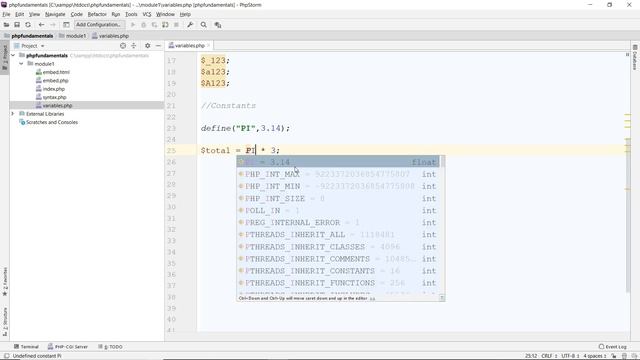This screenshot has width=640, height=360.
Task: Open the Tools menu
Action: 131,14
